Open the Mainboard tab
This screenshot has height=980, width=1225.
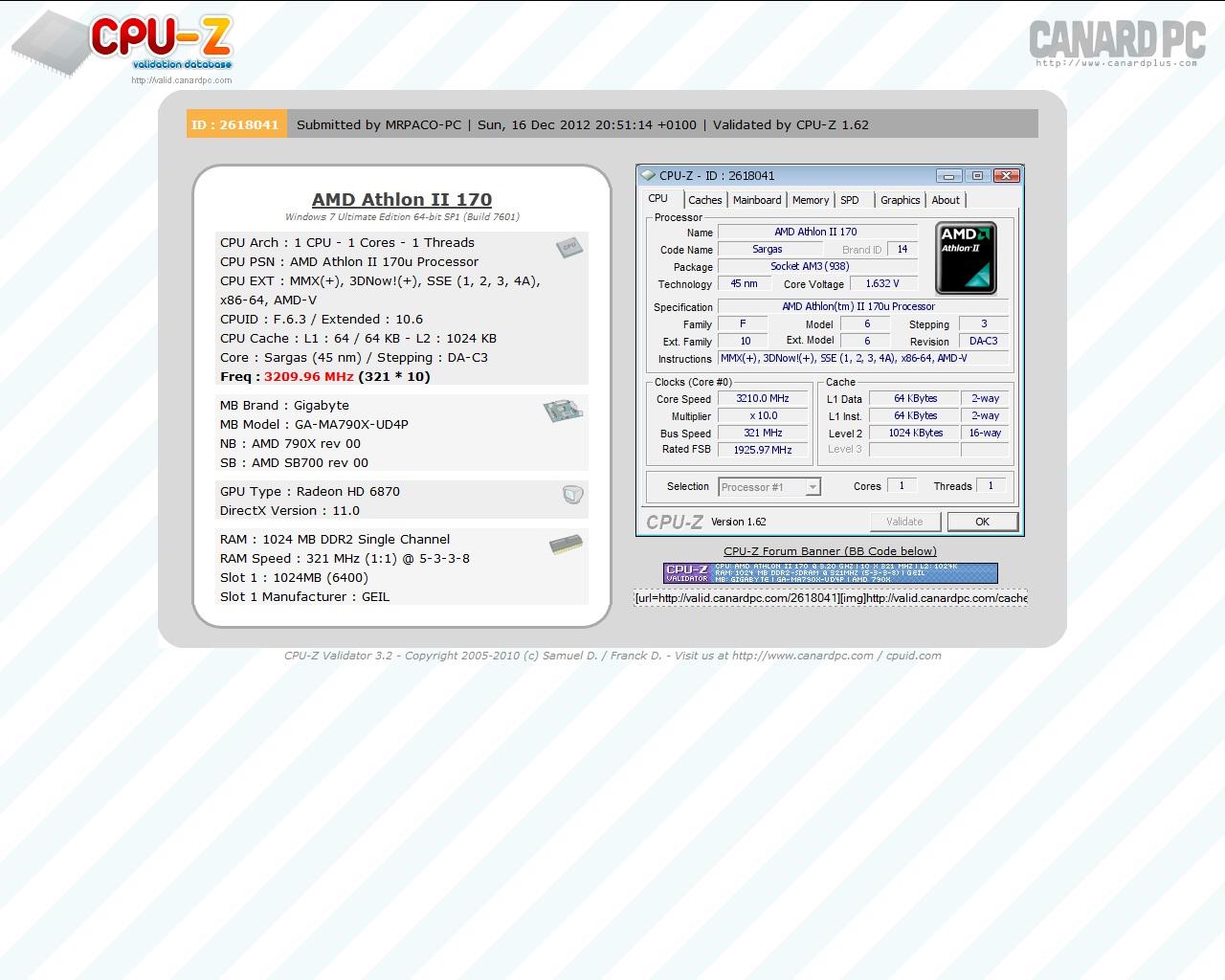pos(757,200)
